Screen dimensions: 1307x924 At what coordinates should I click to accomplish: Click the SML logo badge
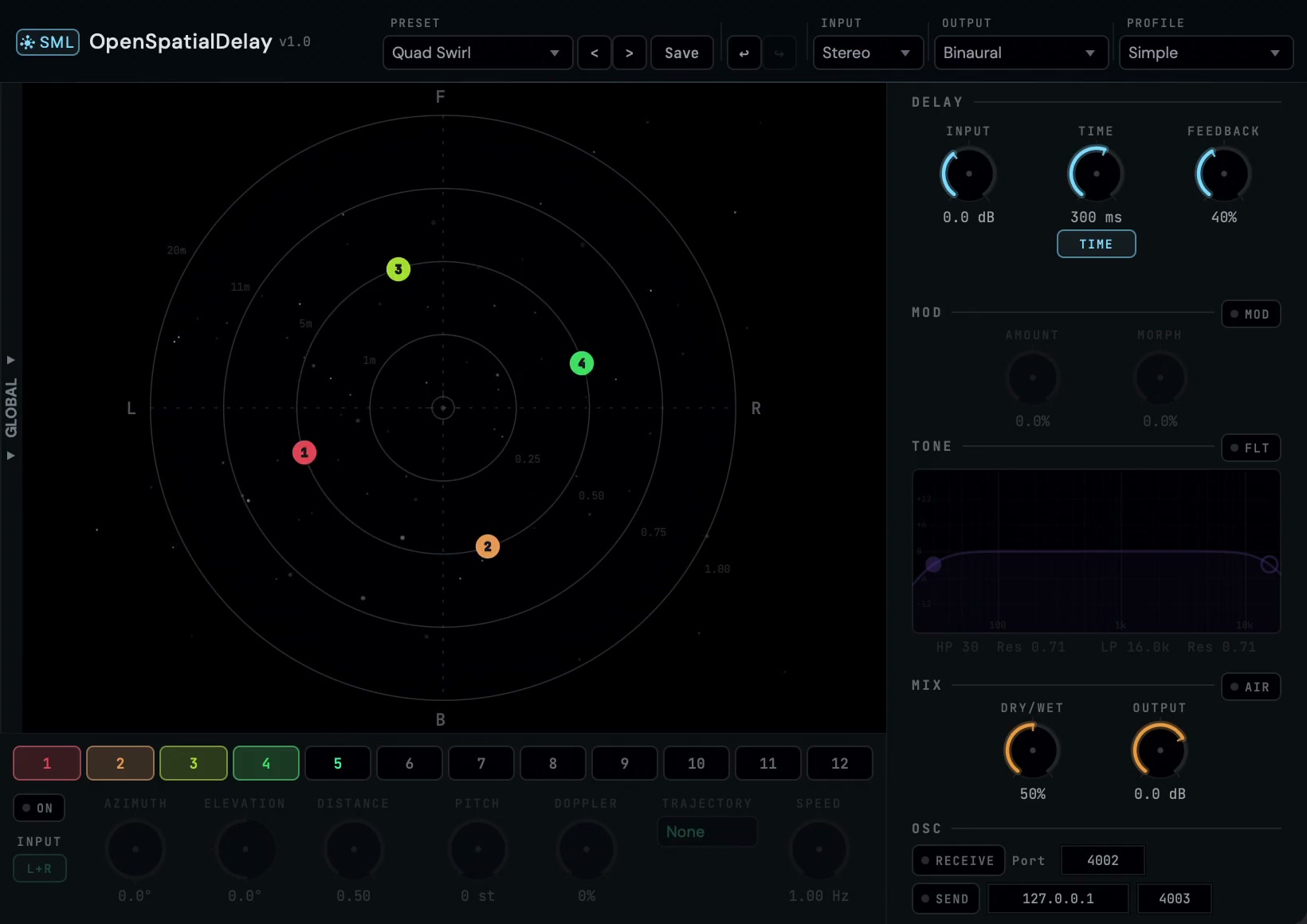point(48,42)
